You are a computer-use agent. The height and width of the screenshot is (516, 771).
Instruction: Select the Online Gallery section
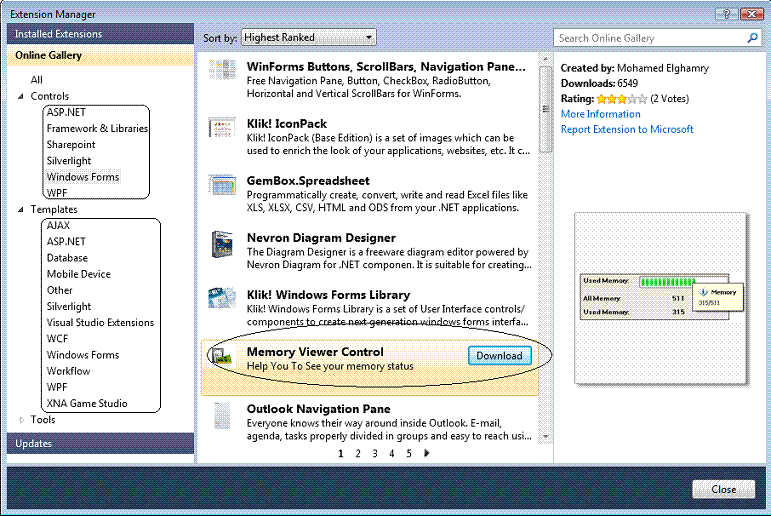pyautogui.click(x=100, y=55)
